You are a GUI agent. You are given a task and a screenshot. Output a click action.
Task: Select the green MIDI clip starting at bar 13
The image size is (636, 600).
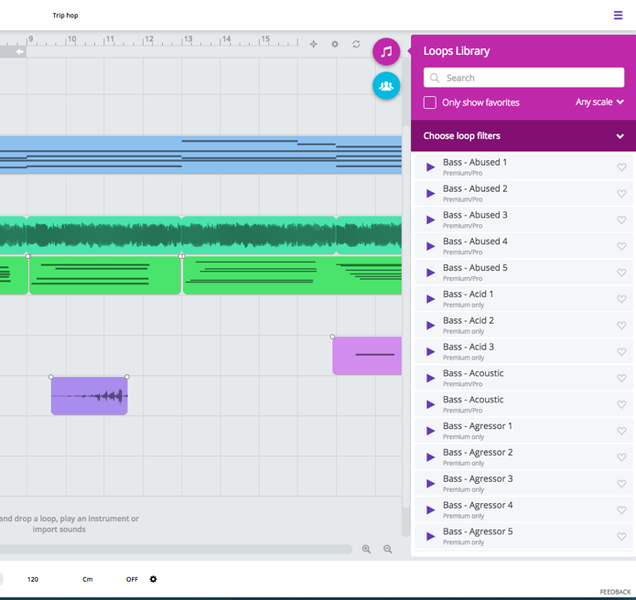point(292,275)
